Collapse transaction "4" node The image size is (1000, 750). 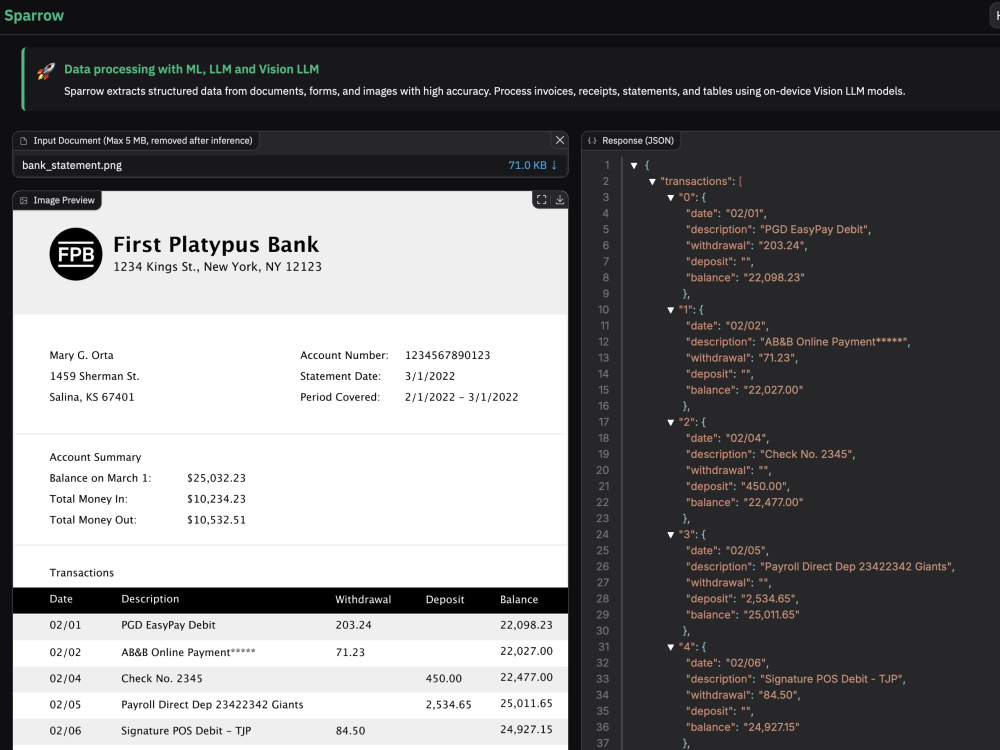click(670, 647)
